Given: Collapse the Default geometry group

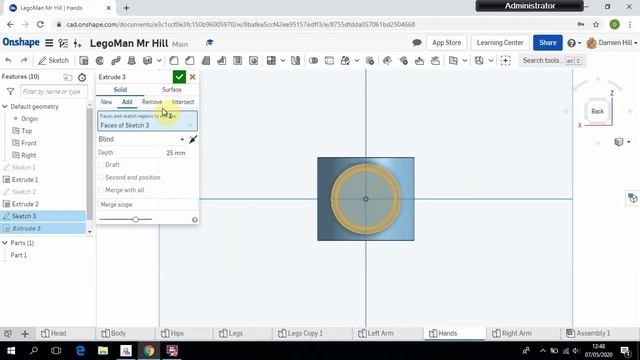Looking at the screenshot, I should point(5,107).
